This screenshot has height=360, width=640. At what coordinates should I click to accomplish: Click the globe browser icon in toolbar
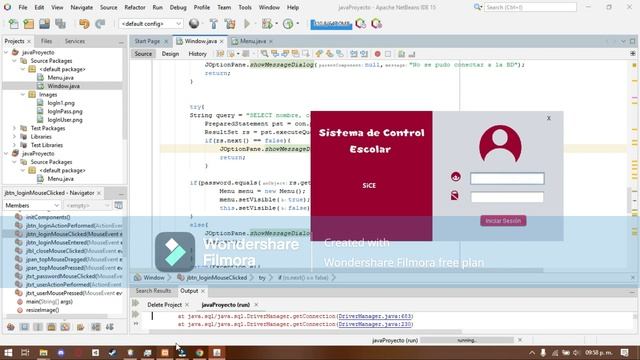tap(194, 24)
